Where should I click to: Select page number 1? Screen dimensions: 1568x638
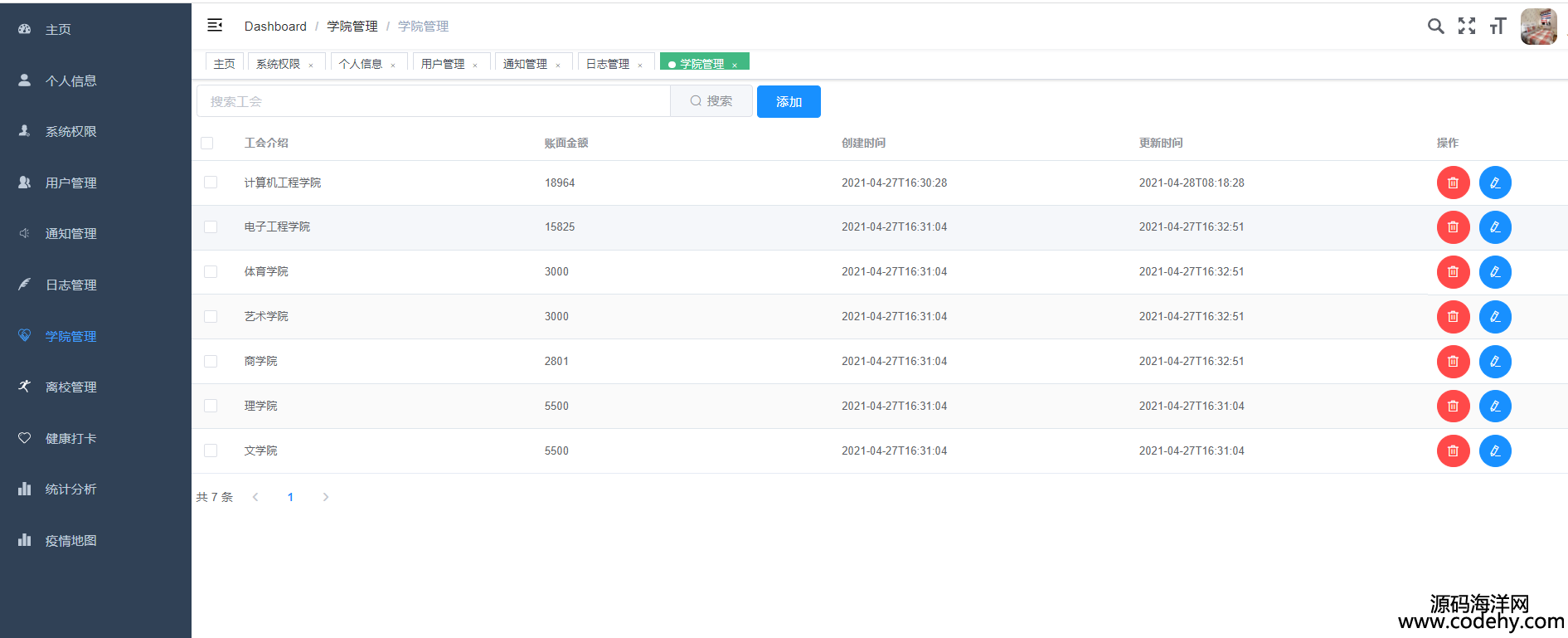[x=290, y=497]
